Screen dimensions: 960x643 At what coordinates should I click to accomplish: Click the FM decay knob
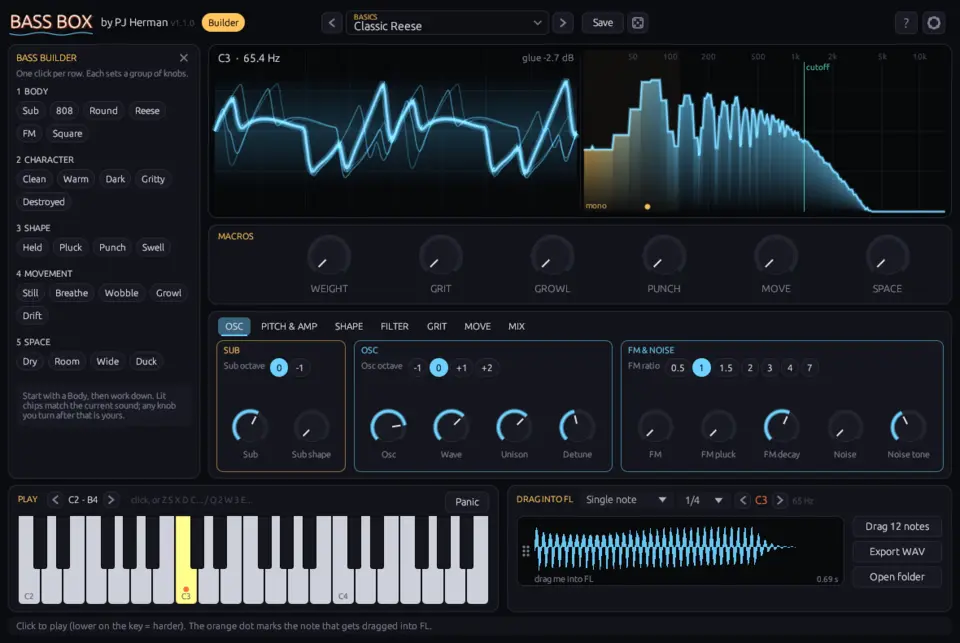pos(781,426)
